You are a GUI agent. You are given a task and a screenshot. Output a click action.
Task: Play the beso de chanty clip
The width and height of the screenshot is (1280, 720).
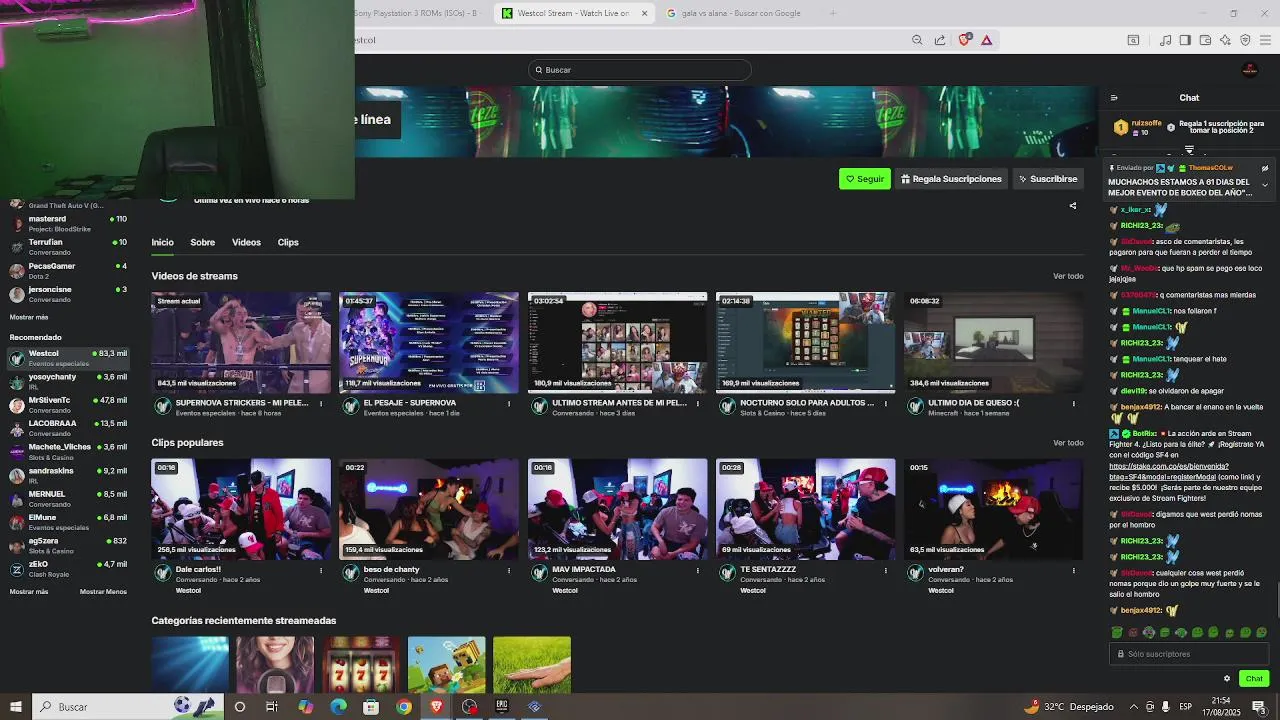pyautogui.click(x=429, y=509)
